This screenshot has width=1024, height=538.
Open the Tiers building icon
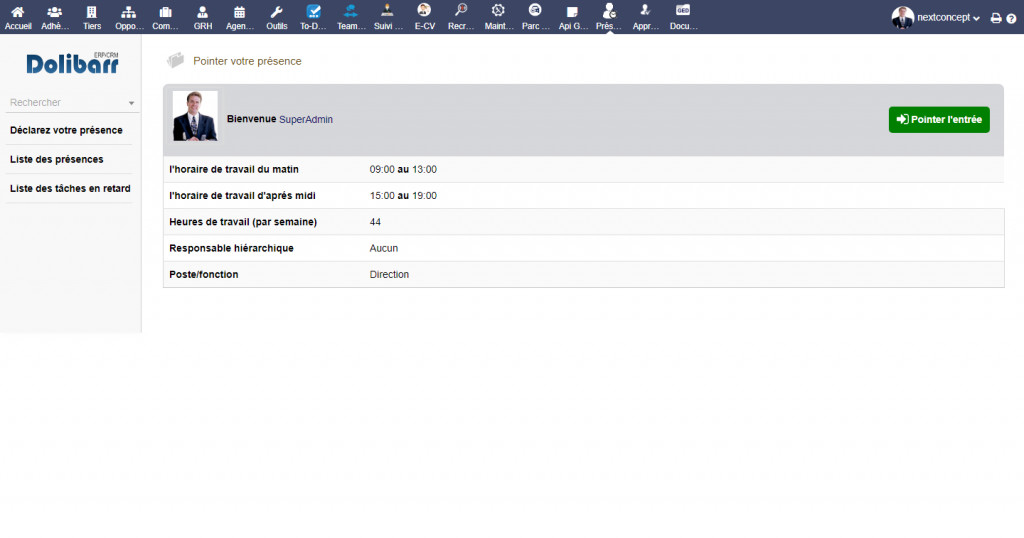click(92, 12)
